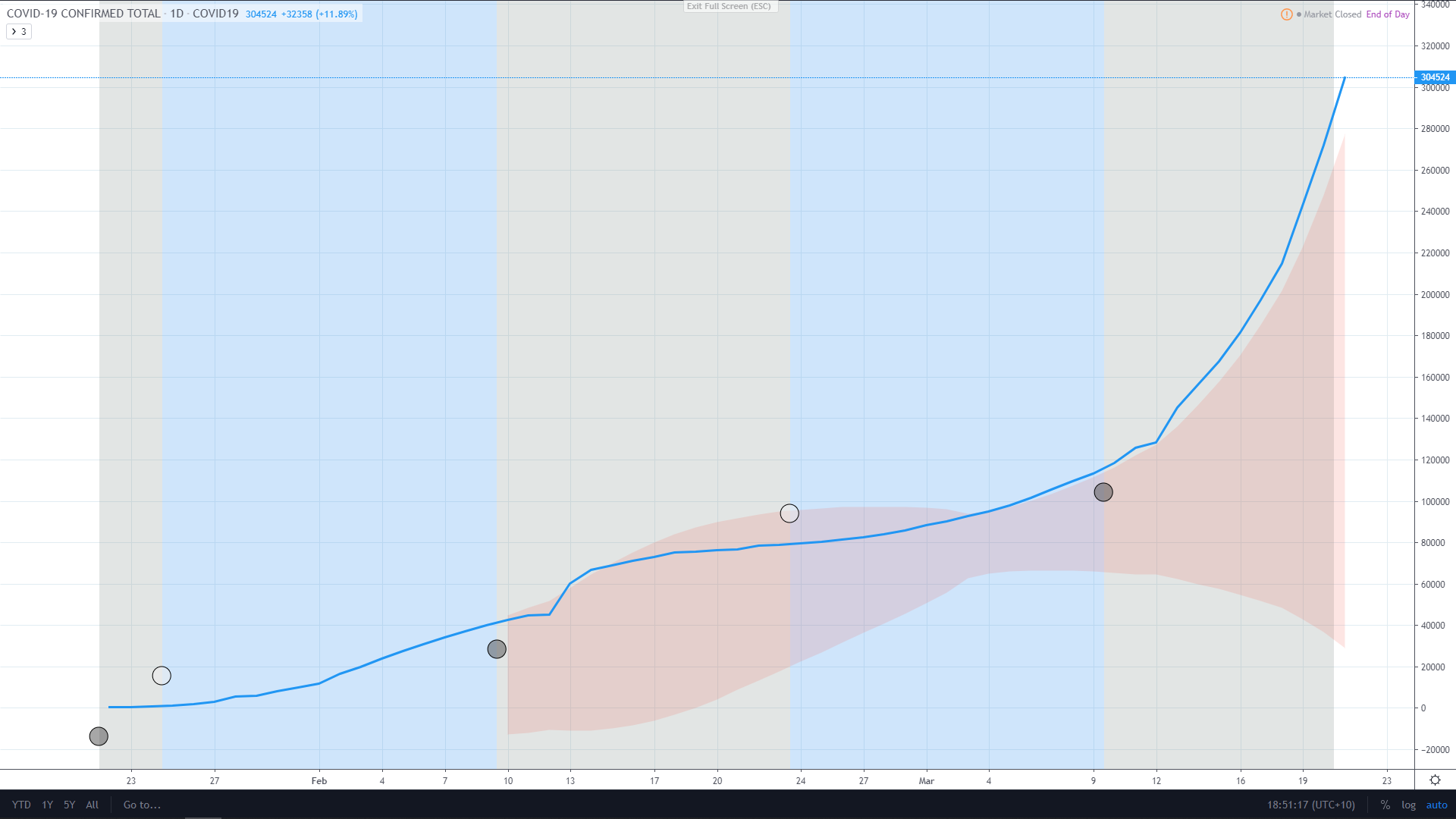Image resolution: width=1456 pixels, height=819 pixels.
Task: Click the orange data warning icon
Action: click(x=1287, y=14)
